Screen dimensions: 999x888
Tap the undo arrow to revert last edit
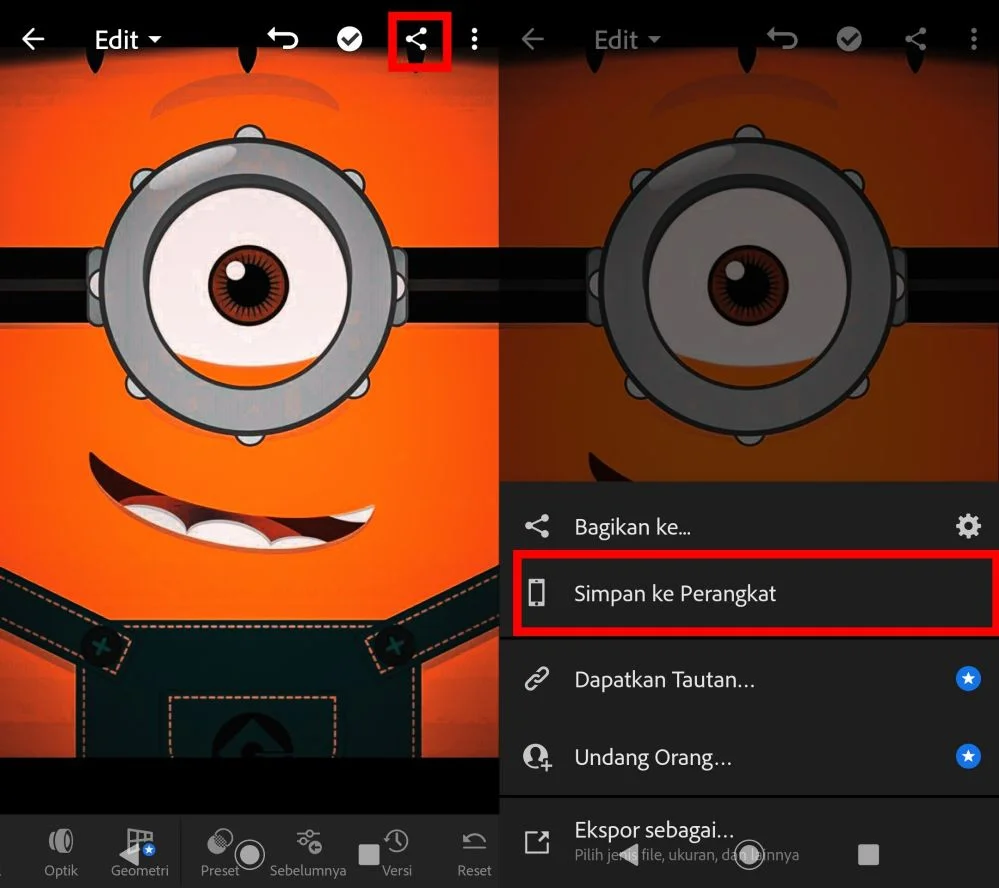point(282,39)
